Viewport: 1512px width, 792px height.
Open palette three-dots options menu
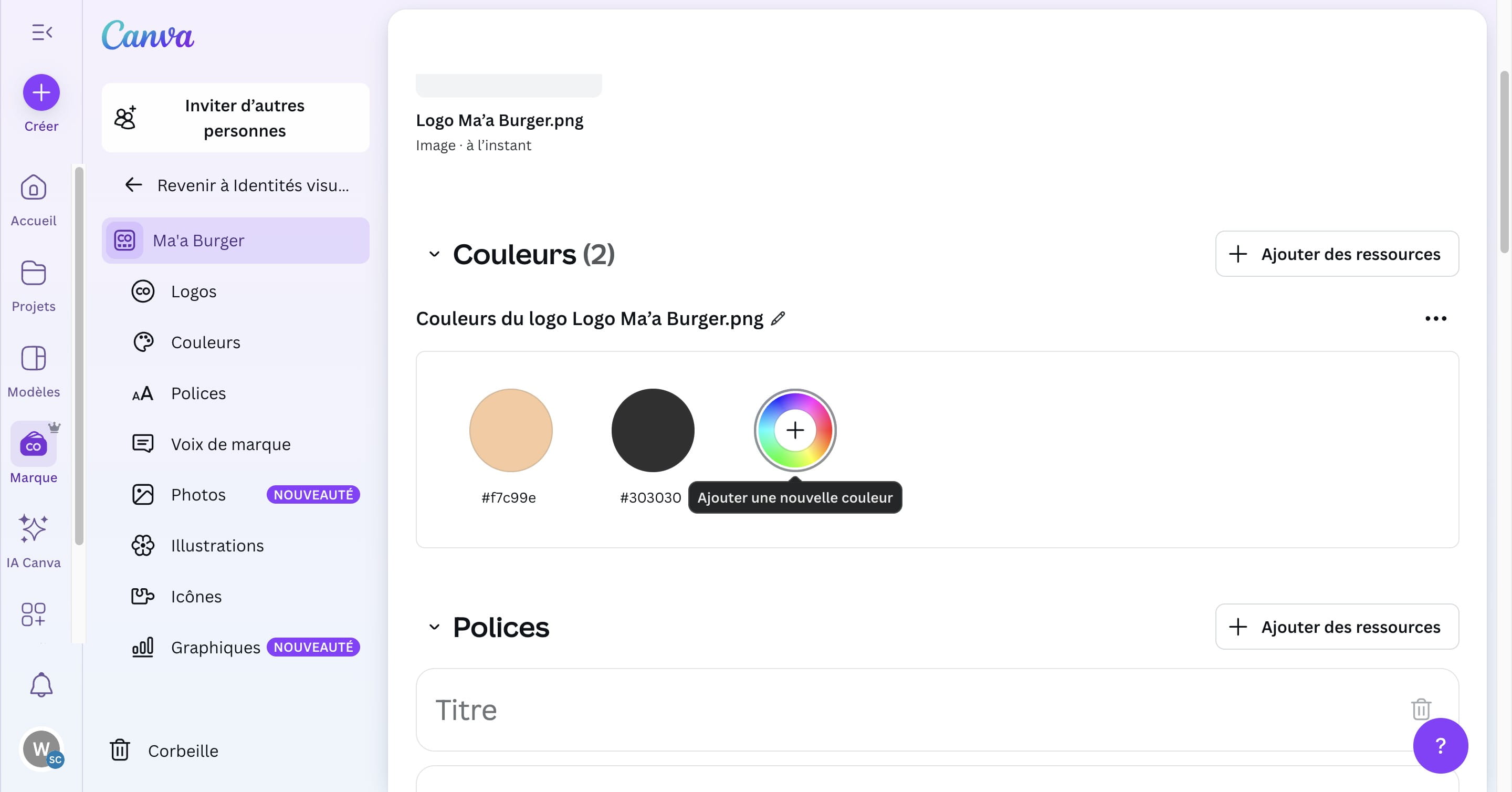pos(1436,318)
